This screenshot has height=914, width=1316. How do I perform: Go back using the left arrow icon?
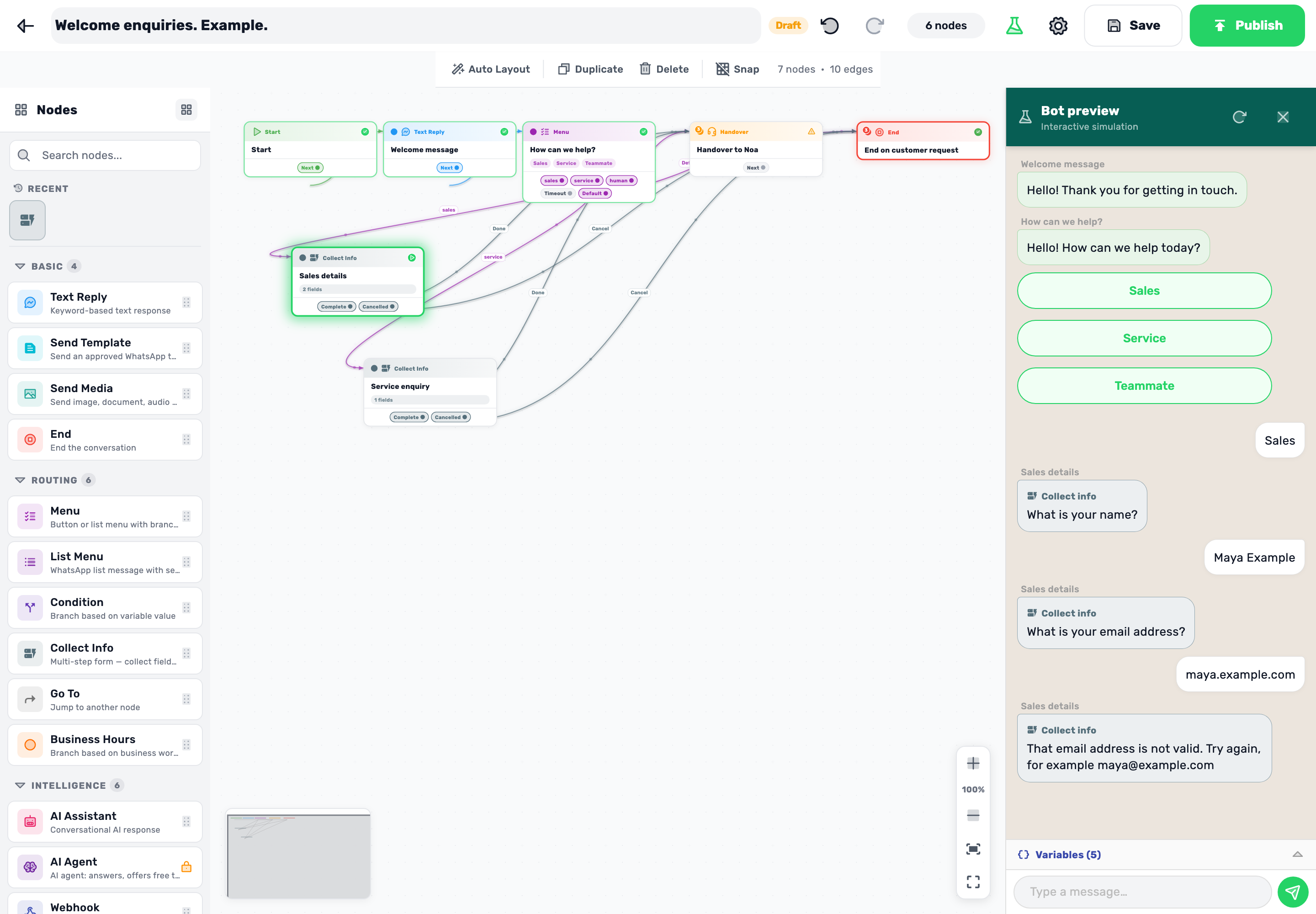tap(25, 26)
